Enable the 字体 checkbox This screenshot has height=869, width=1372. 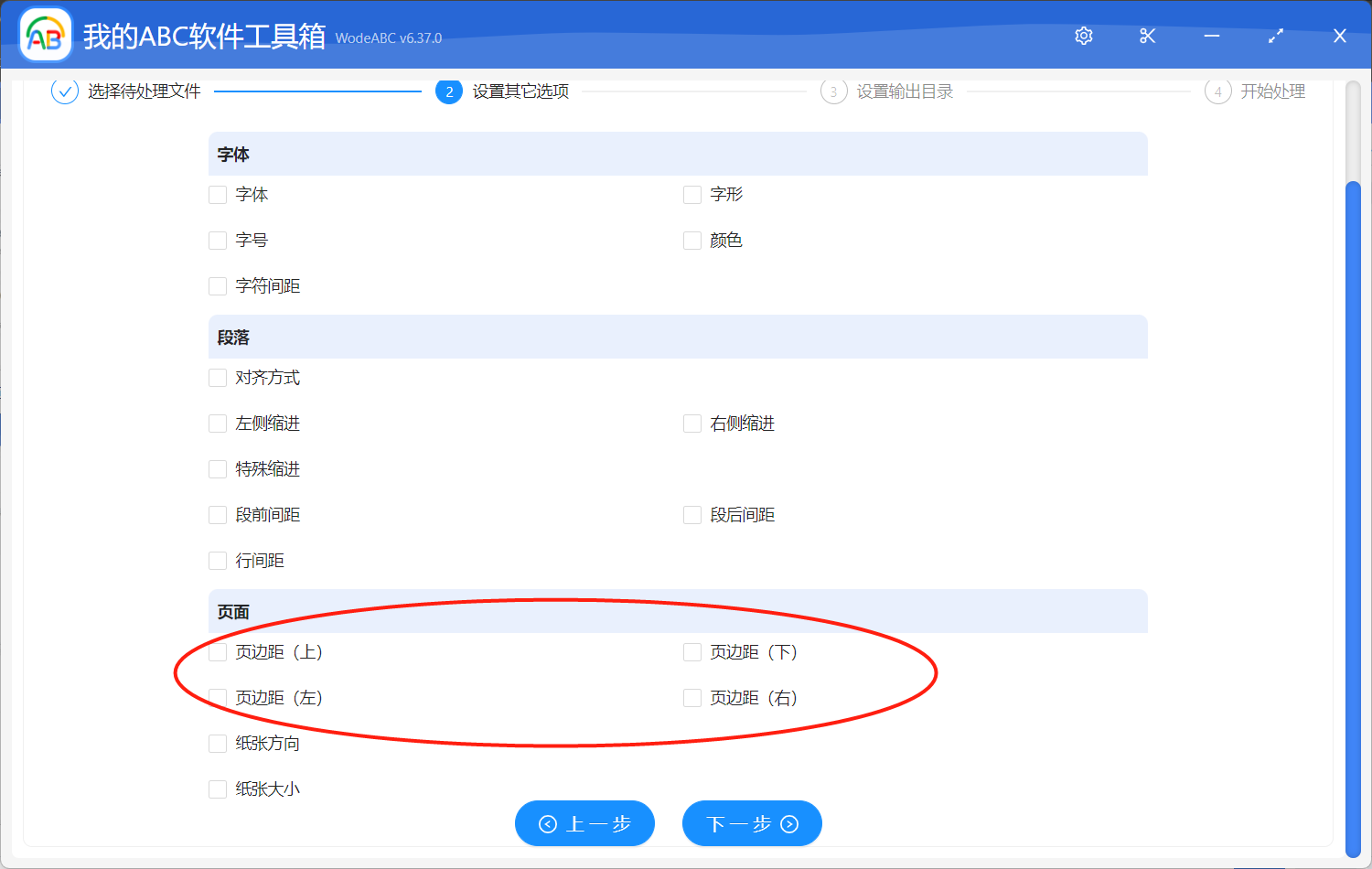217,194
